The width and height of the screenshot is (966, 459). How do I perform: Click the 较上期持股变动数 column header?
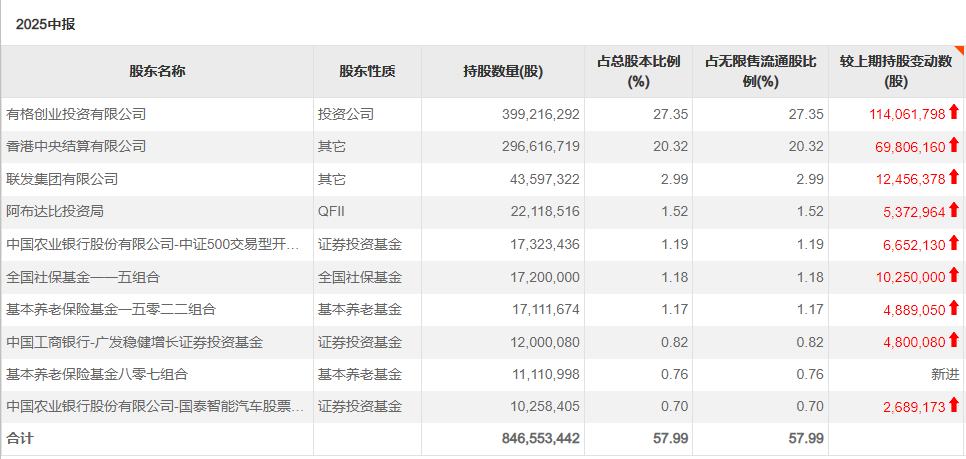coord(896,71)
